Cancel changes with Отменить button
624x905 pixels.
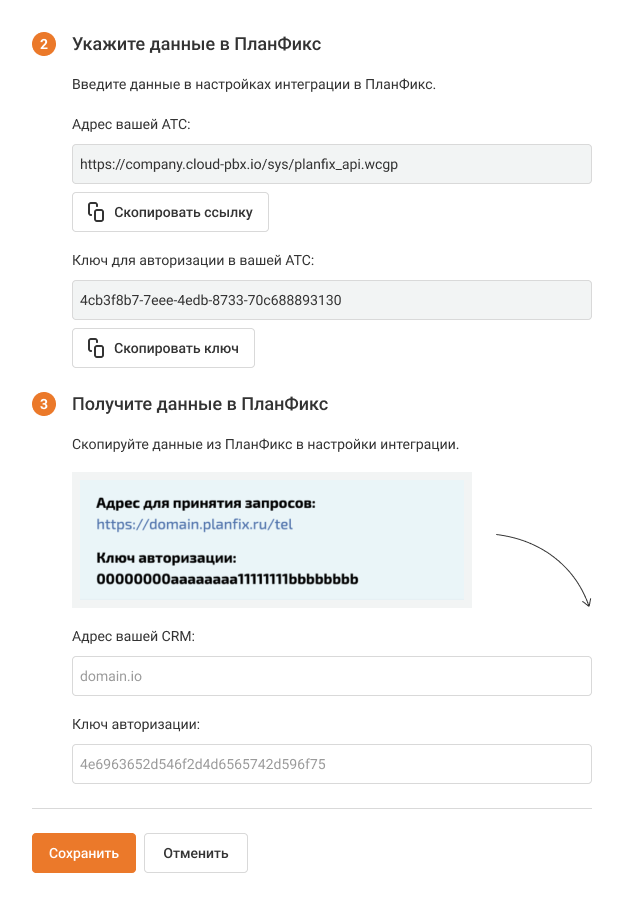tap(196, 853)
